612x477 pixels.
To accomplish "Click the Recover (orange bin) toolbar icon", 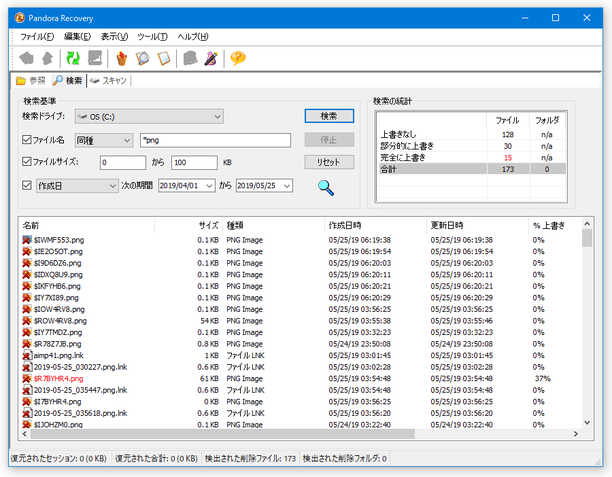I will [x=122, y=58].
